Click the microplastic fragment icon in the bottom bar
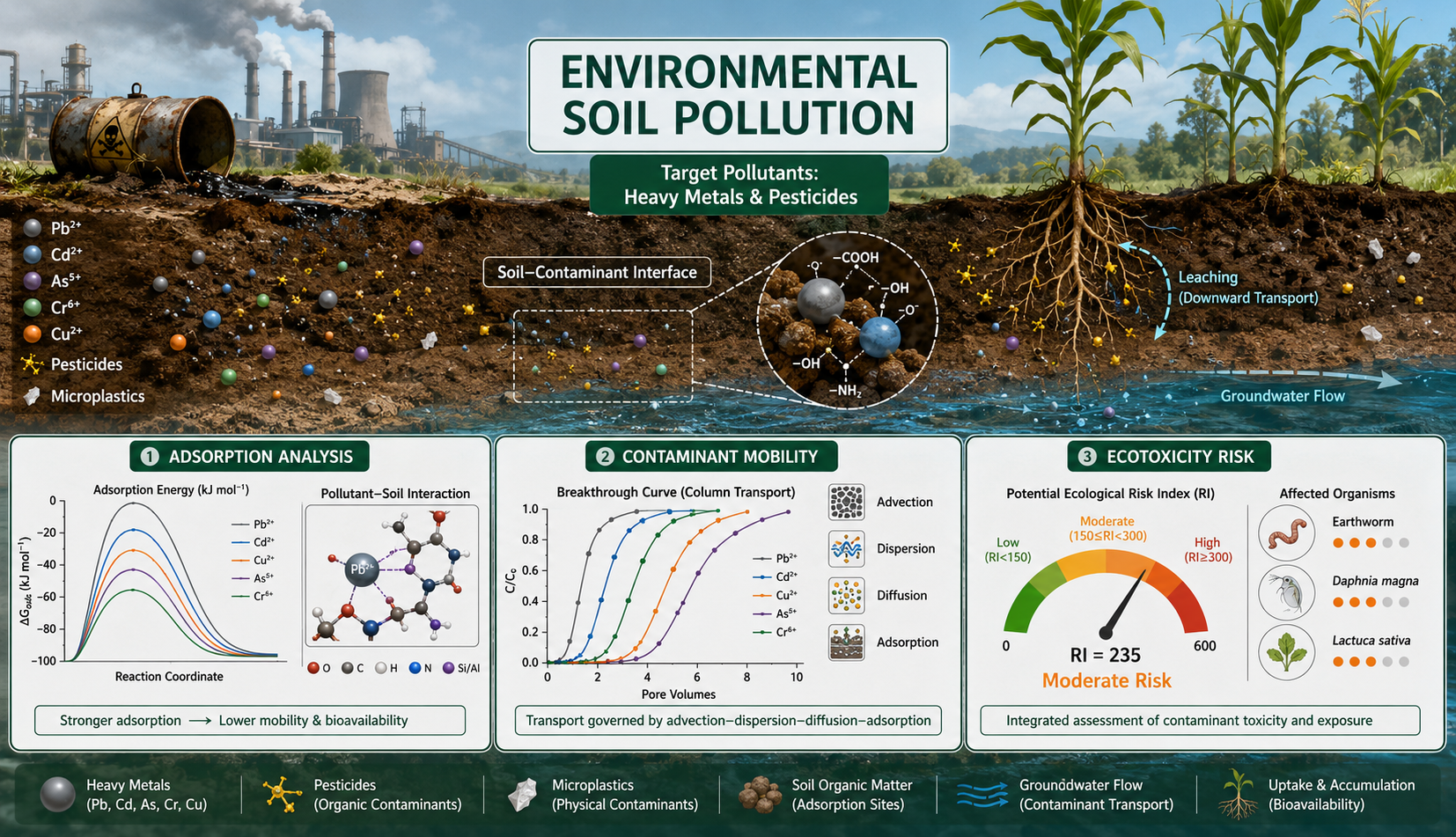Viewport: 1456px width, 837px height. click(x=523, y=794)
